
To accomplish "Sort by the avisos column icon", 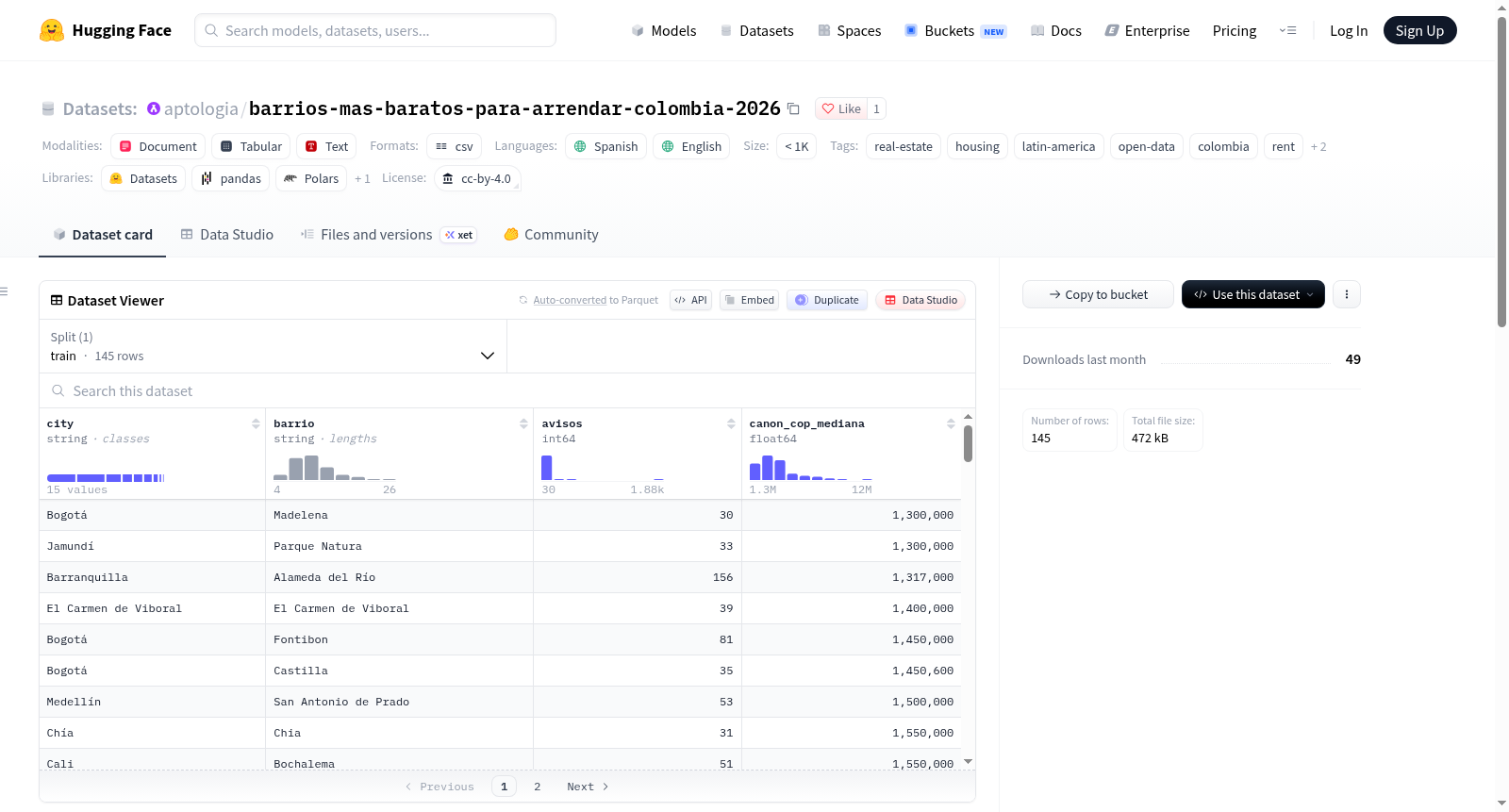I will click(x=731, y=423).
